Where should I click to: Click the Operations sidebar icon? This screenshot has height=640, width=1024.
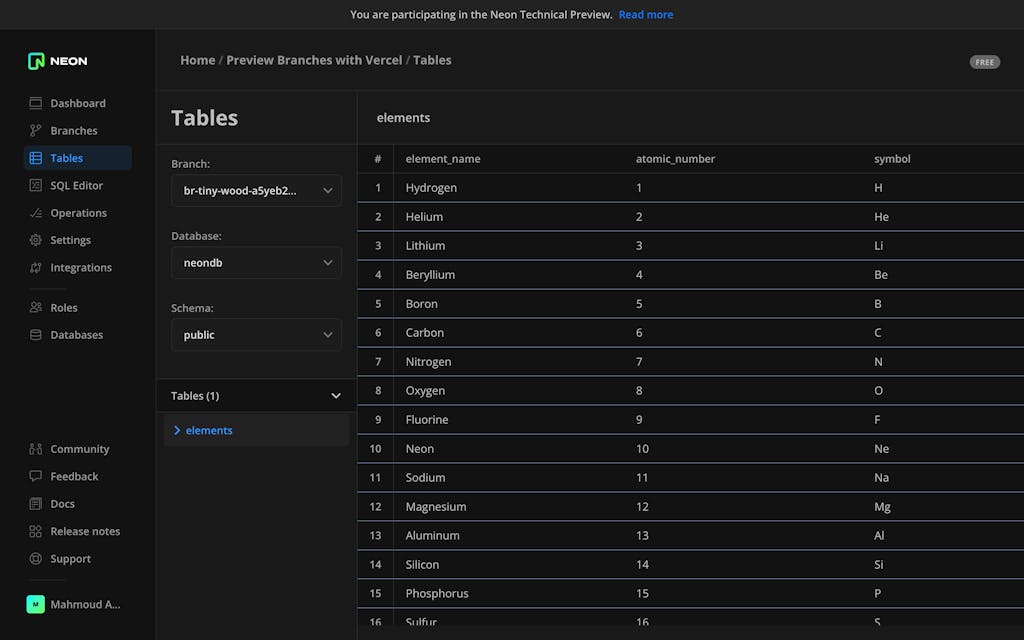pos(36,213)
